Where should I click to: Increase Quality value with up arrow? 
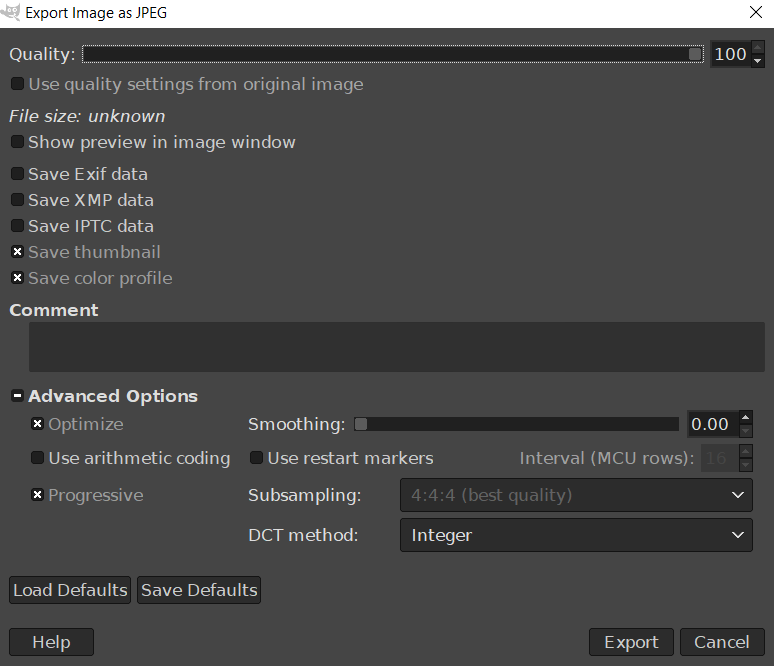[757, 47]
